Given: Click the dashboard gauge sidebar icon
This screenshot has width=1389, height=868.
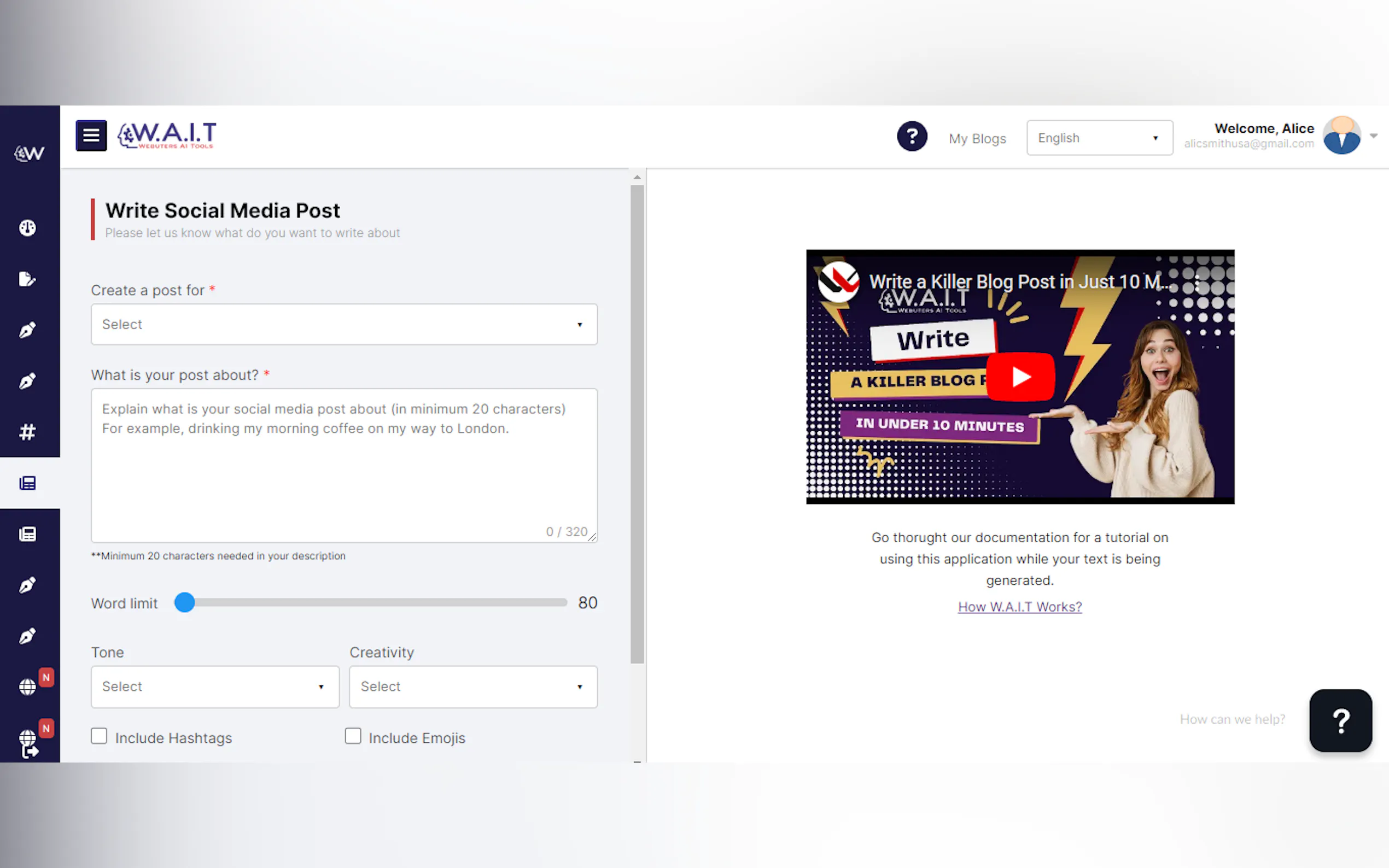Looking at the screenshot, I should pyautogui.click(x=27, y=228).
